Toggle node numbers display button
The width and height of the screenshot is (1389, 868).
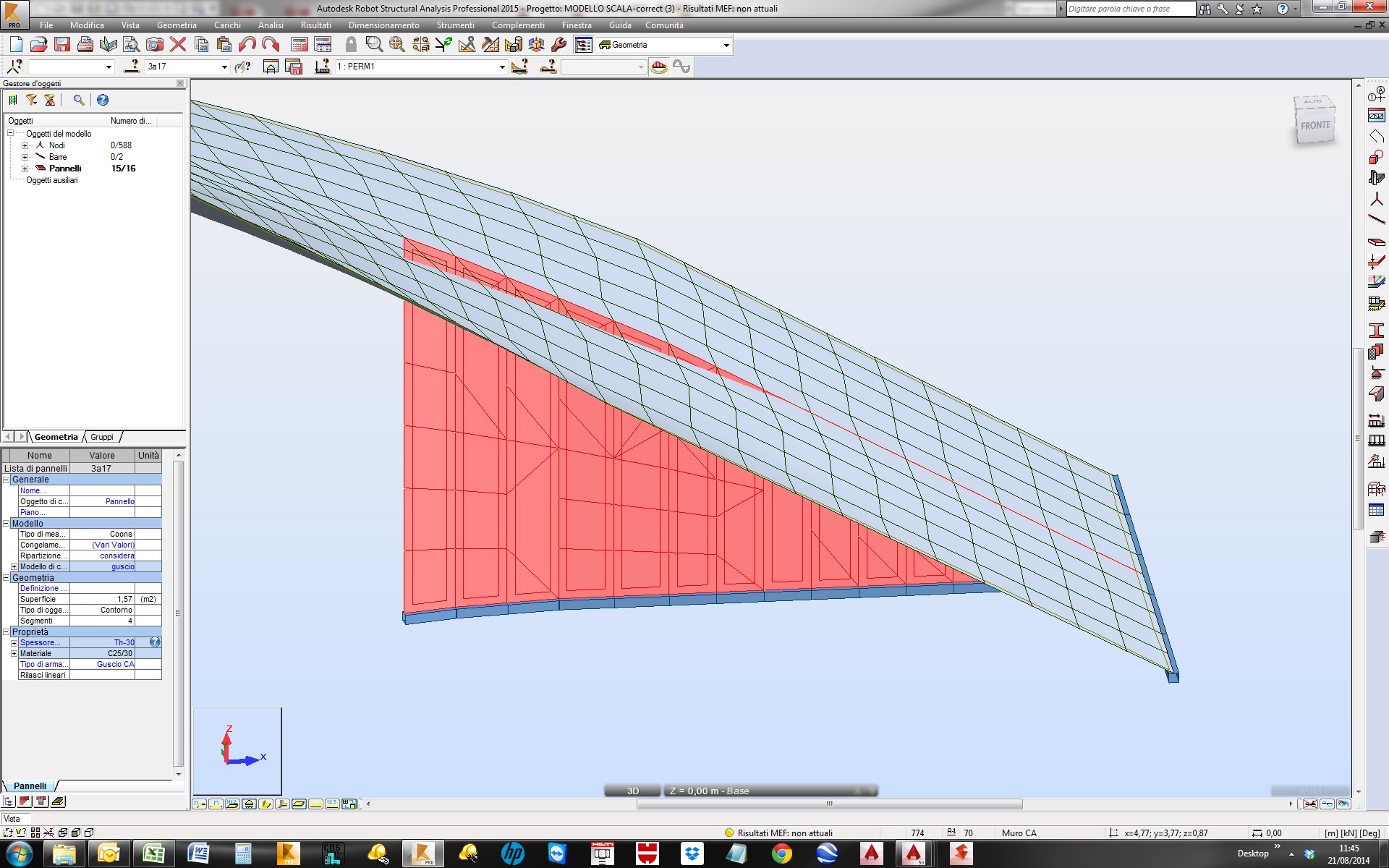200,804
